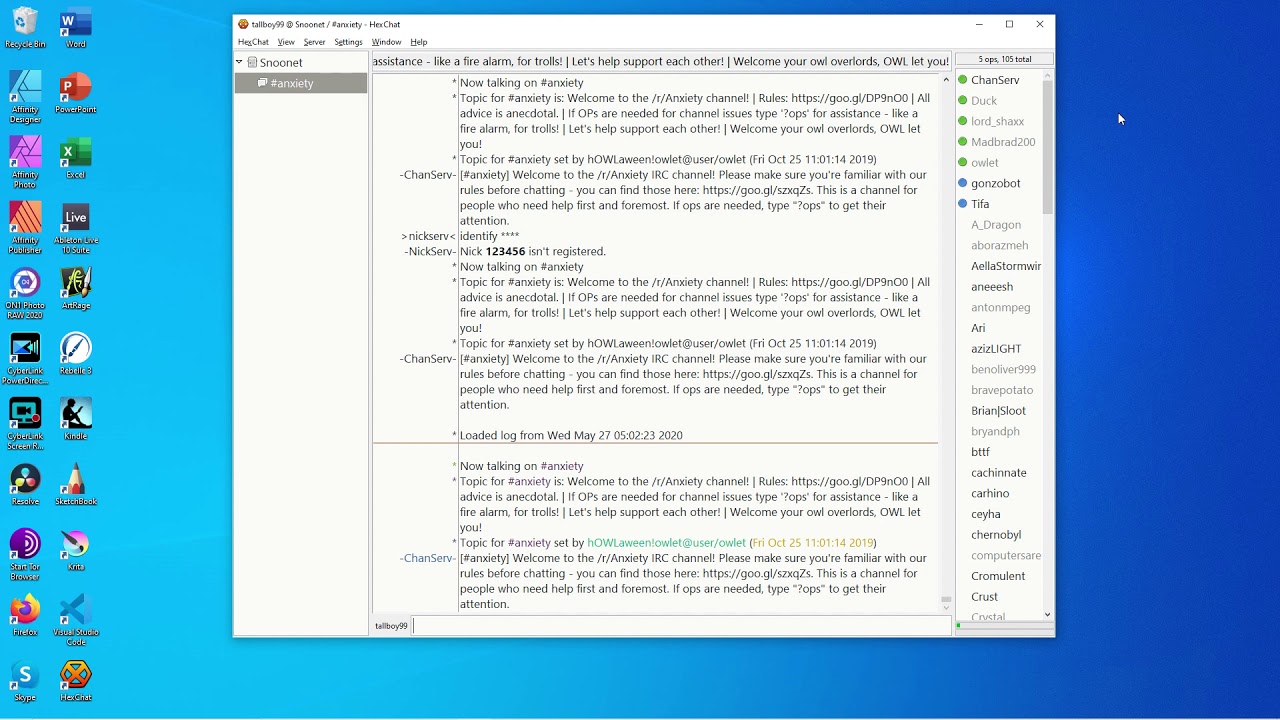Open the Server menu
This screenshot has width=1280, height=720.
[x=314, y=42]
